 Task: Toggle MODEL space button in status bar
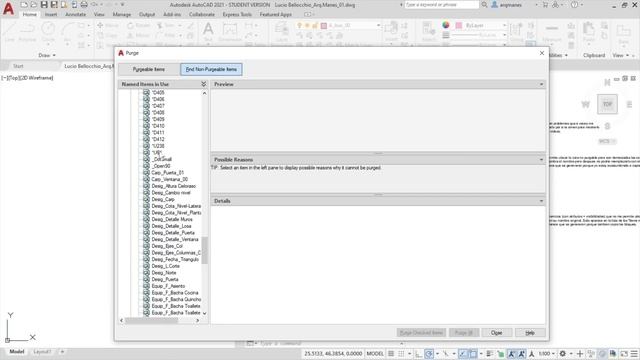pos(375,353)
